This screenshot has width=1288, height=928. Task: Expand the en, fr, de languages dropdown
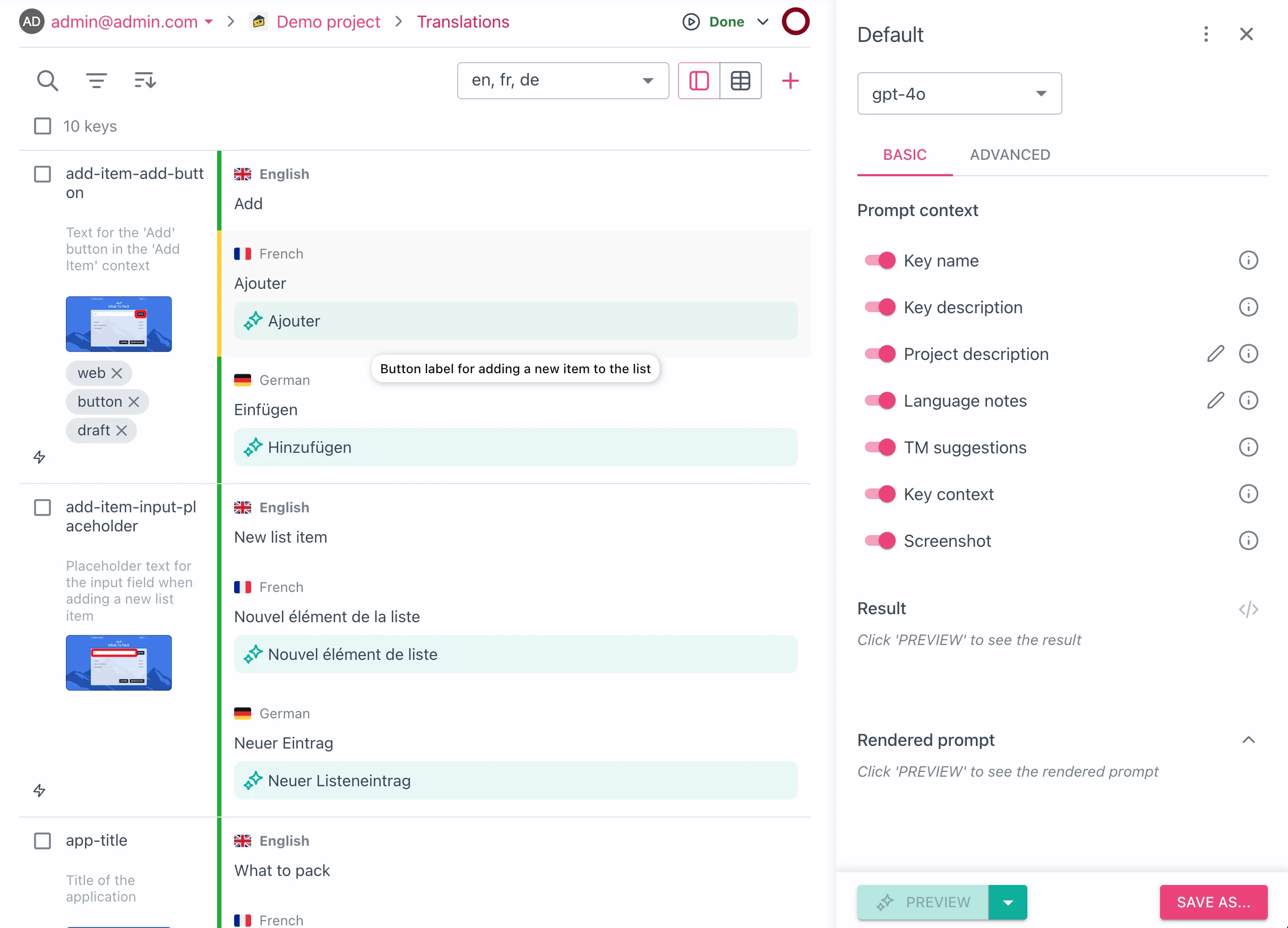tap(562, 81)
